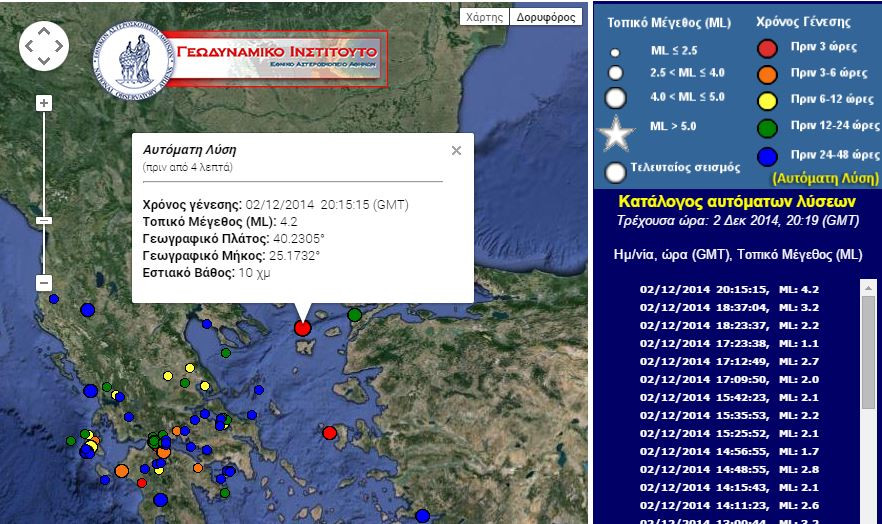Open the 17:12:49 ML 2.7 event
This screenshot has height=524, width=882.
[x=743, y=361]
